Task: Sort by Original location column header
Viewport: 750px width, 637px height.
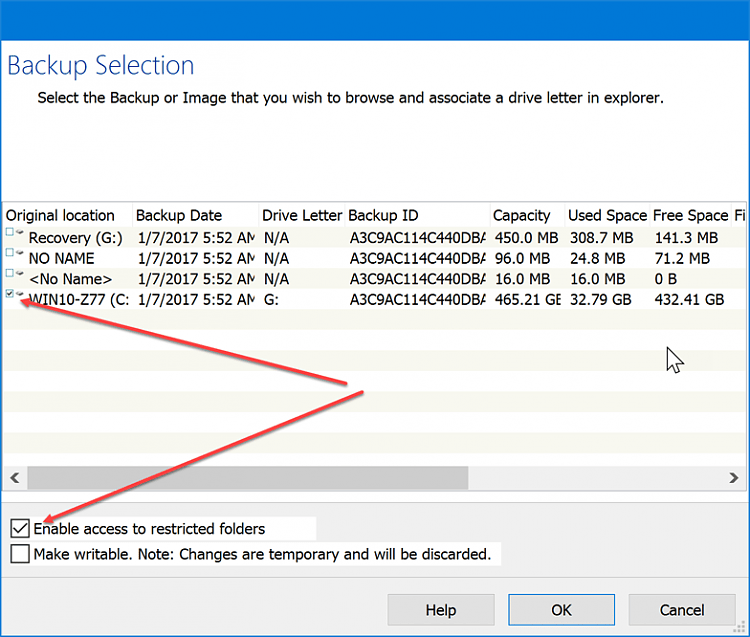Action: 67,215
